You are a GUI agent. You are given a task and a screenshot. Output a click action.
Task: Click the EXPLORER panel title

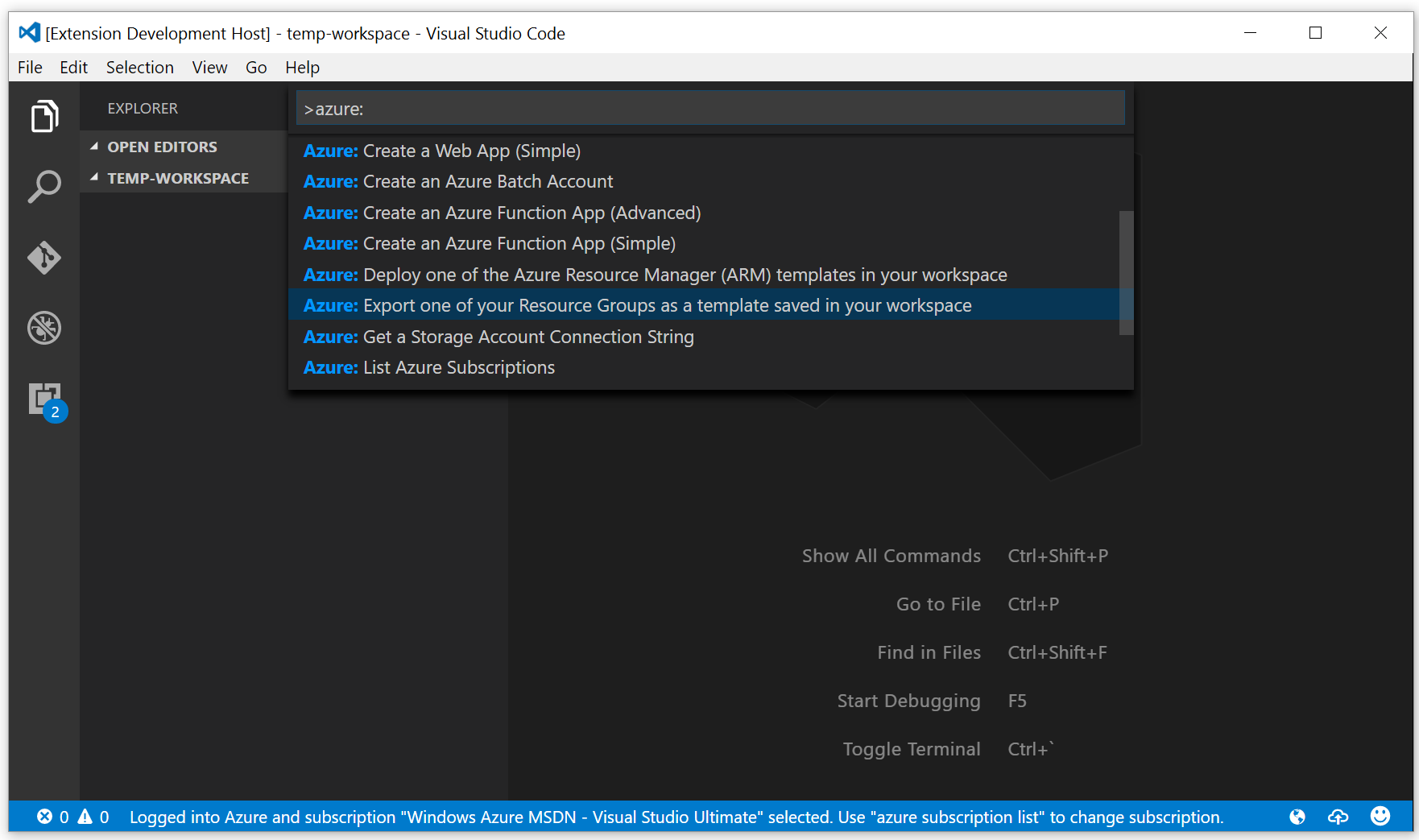143,108
